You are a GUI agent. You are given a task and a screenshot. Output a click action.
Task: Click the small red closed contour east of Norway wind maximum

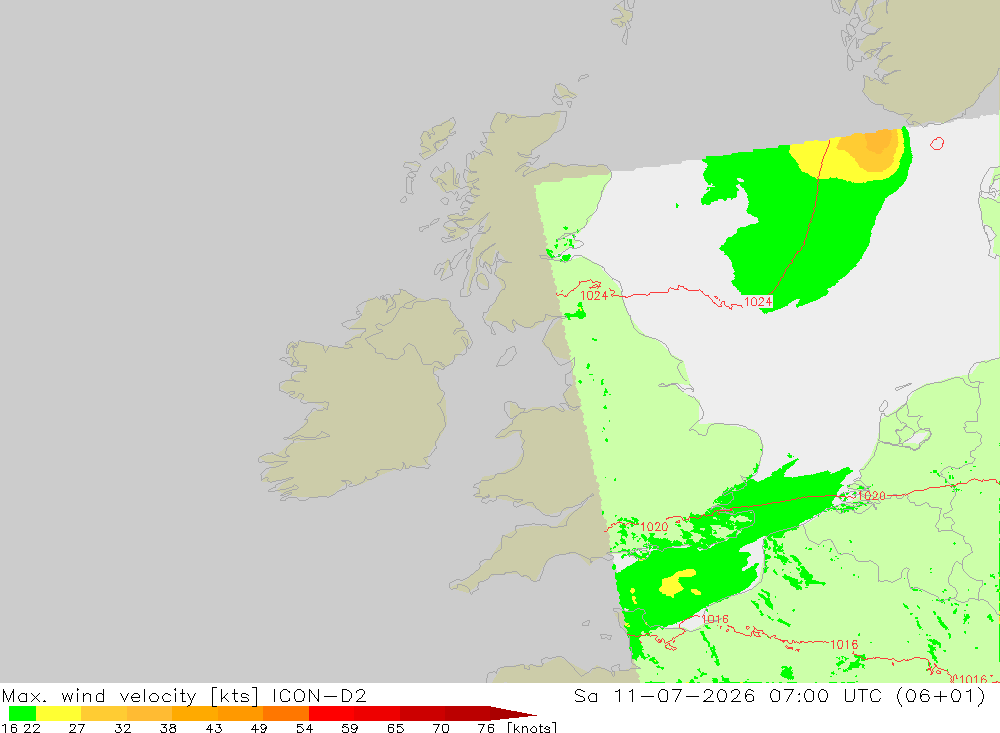[x=937, y=144]
